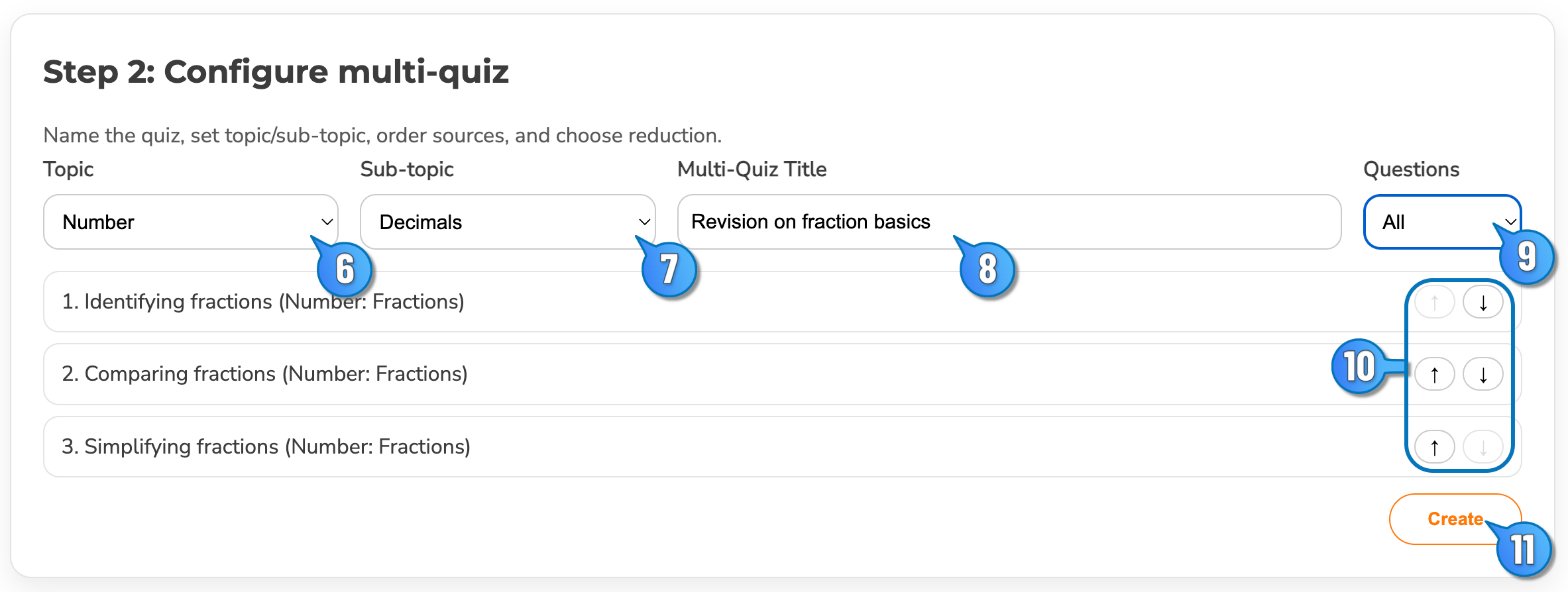1568x592 pixels.
Task: Move Simplifying fractions quiz down
Action: (1483, 446)
